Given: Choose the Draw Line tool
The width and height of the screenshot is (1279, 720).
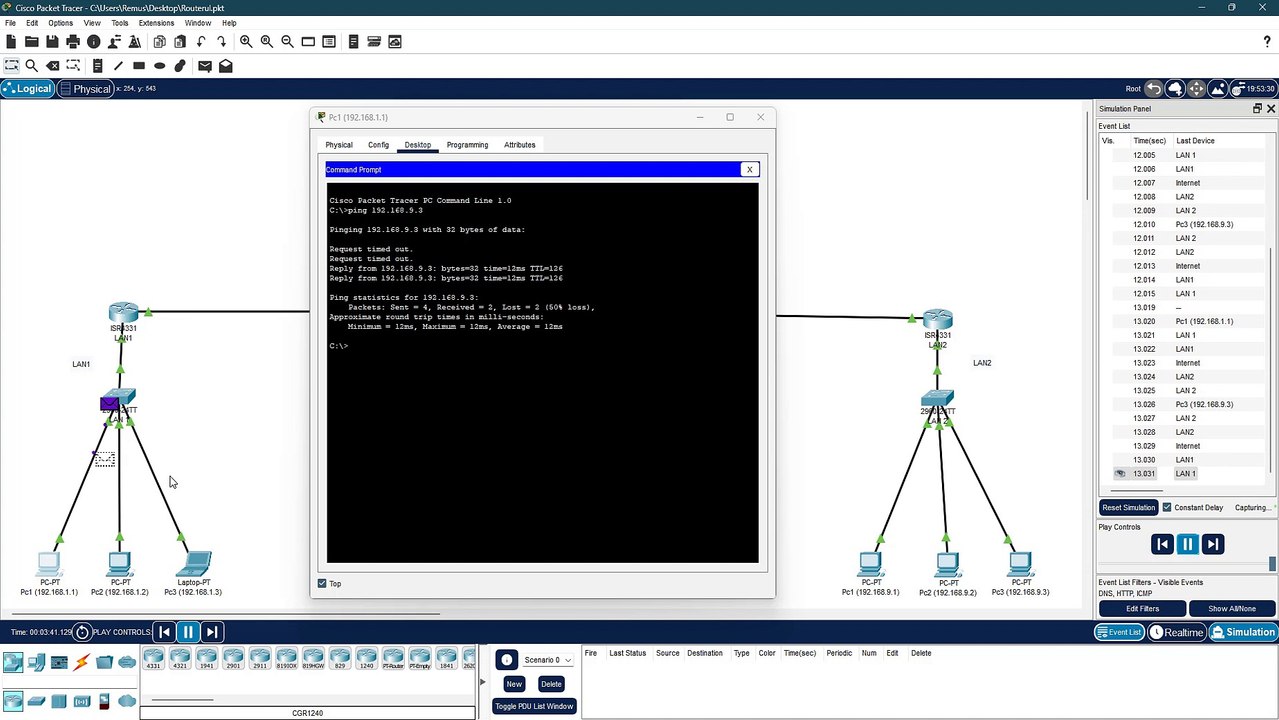Looking at the screenshot, I should click(x=118, y=66).
